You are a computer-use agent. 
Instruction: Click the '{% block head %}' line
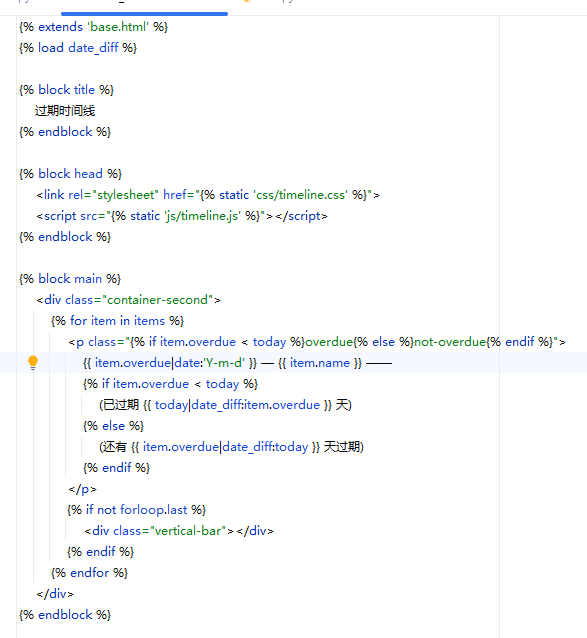coord(70,174)
